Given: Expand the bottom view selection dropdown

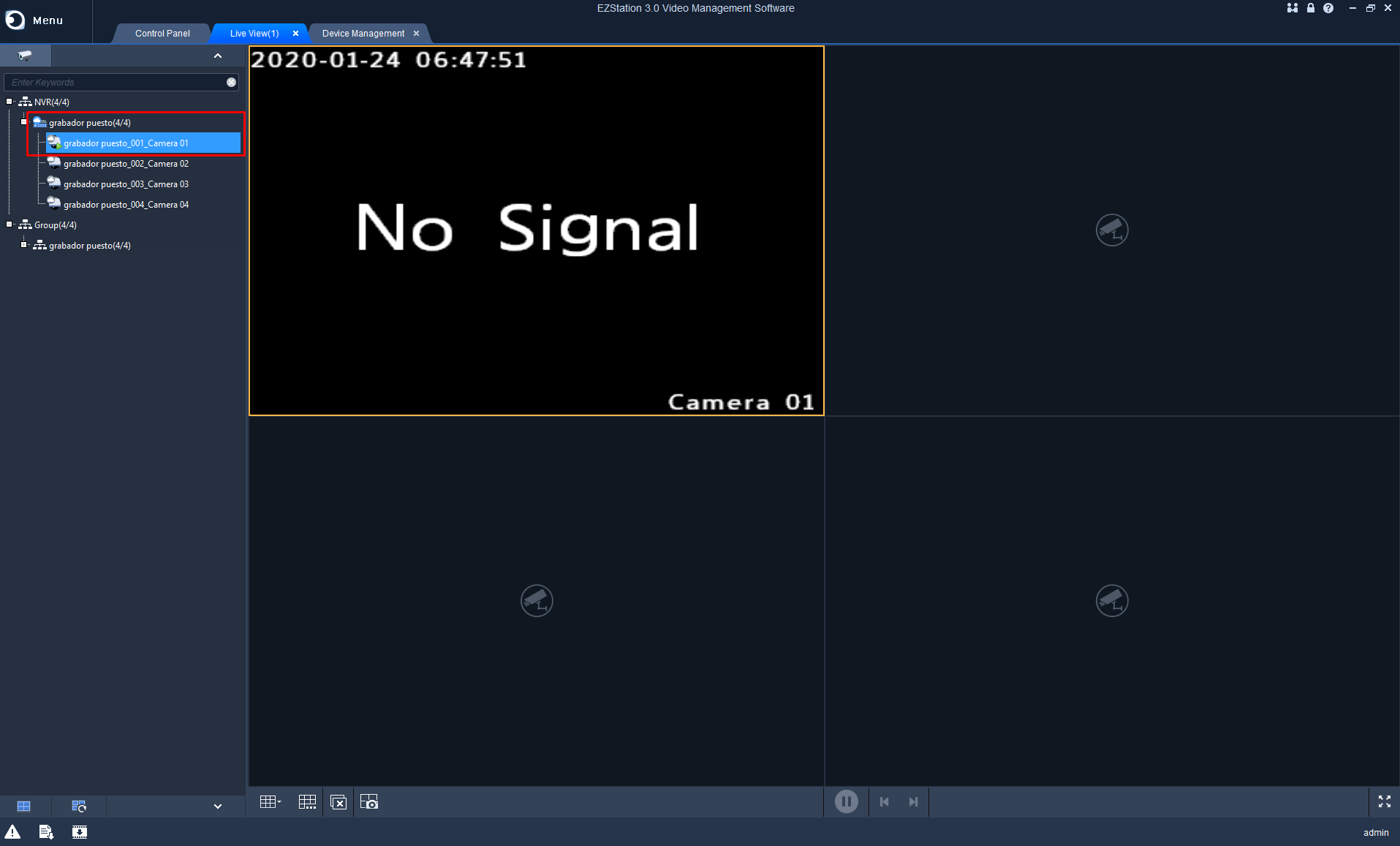Looking at the screenshot, I should [x=217, y=805].
